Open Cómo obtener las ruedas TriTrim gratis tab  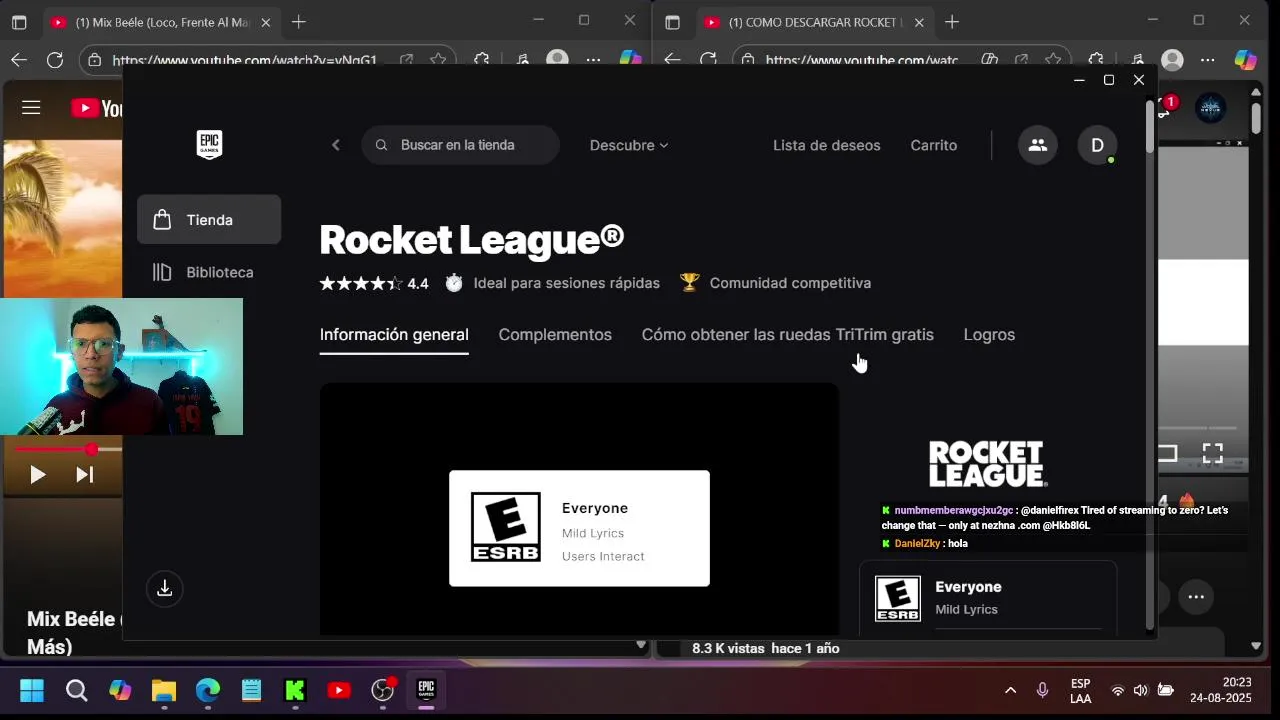788,335
